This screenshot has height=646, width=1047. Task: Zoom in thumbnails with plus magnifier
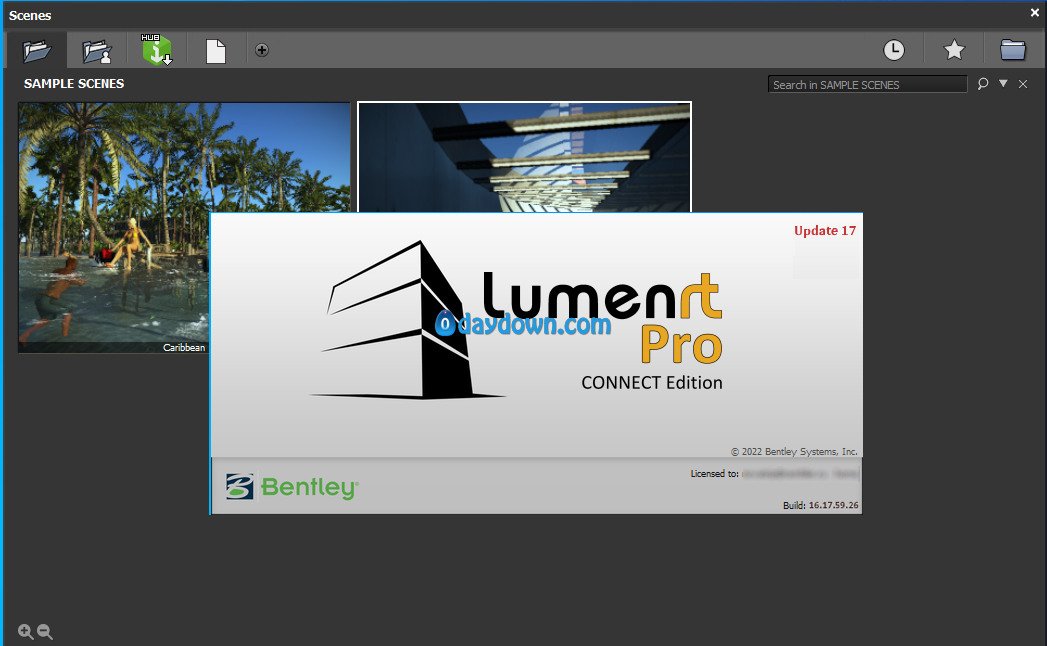coord(25,631)
